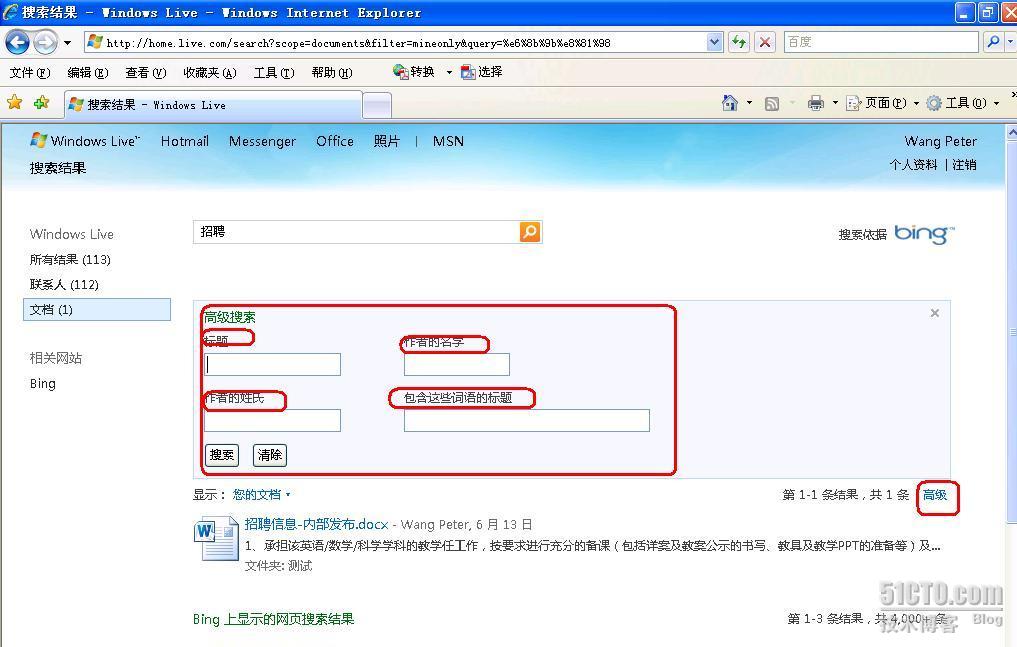1017x647 pixels.
Task: Click the Windows Live logo
Action: tap(85, 141)
